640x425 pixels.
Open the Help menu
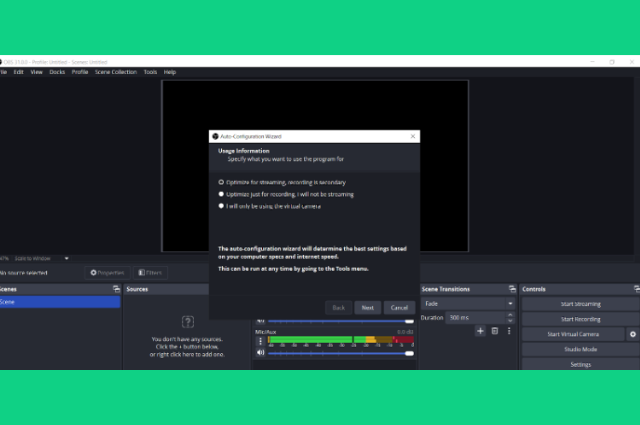pos(170,72)
